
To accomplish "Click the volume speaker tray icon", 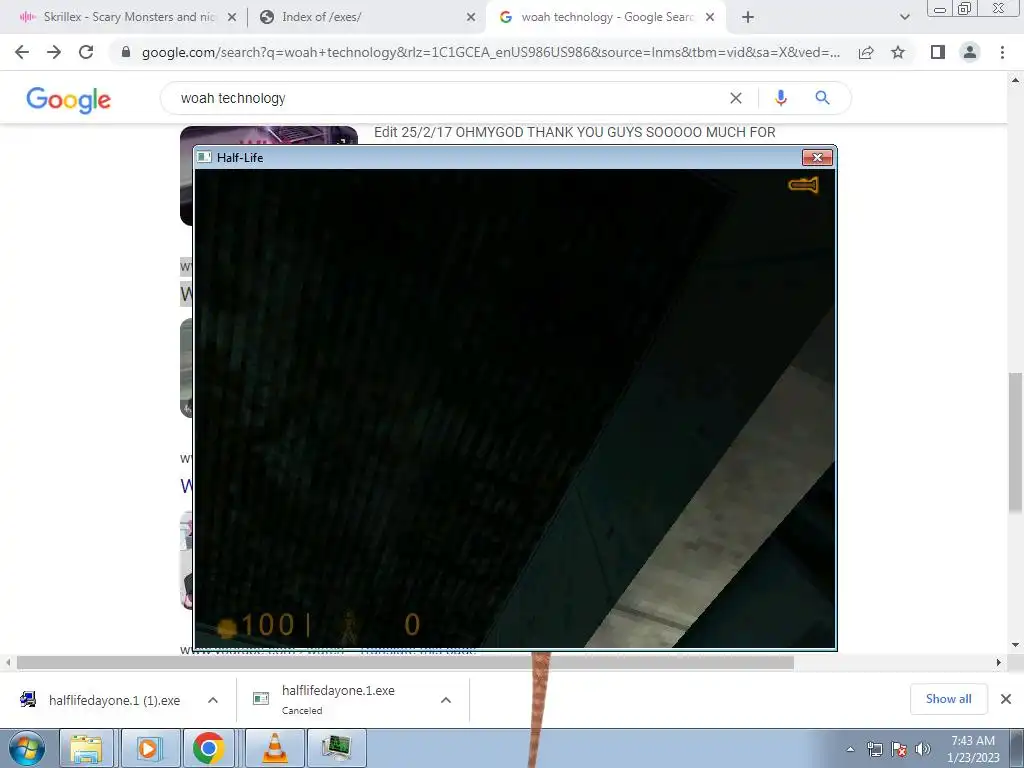I will [923, 749].
